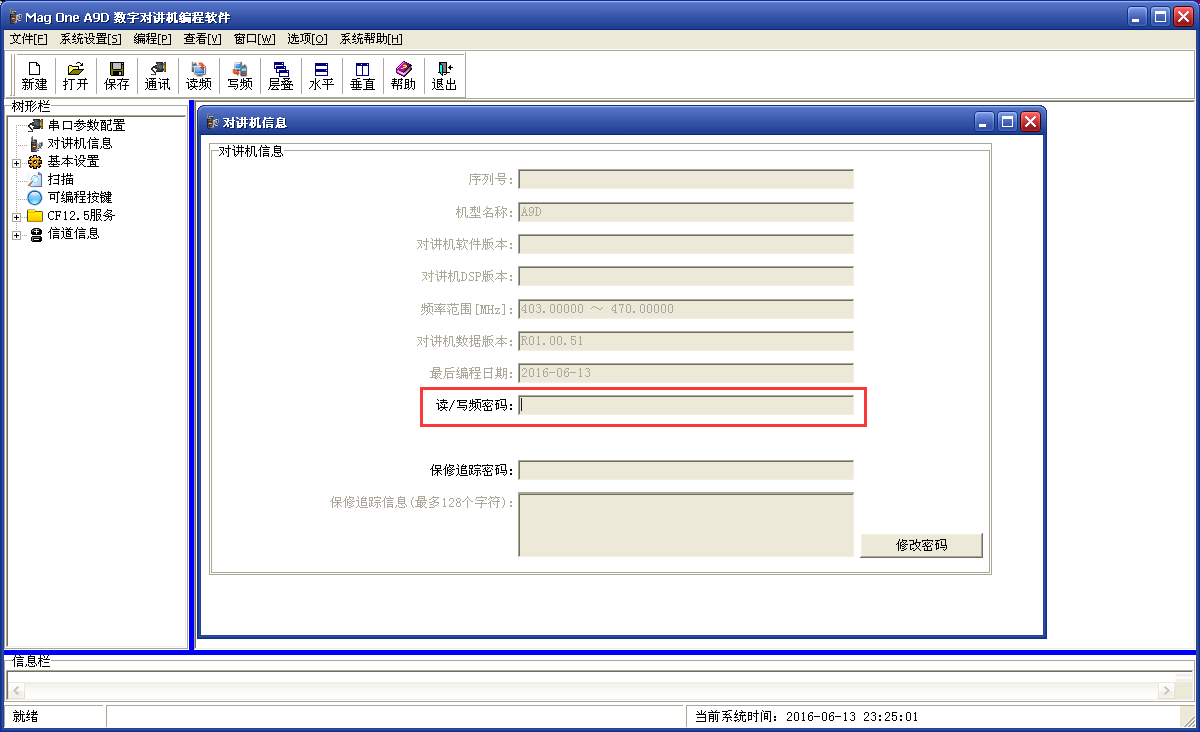Select 扫描 label in the tree
The height and width of the screenshot is (732, 1200).
(60, 179)
